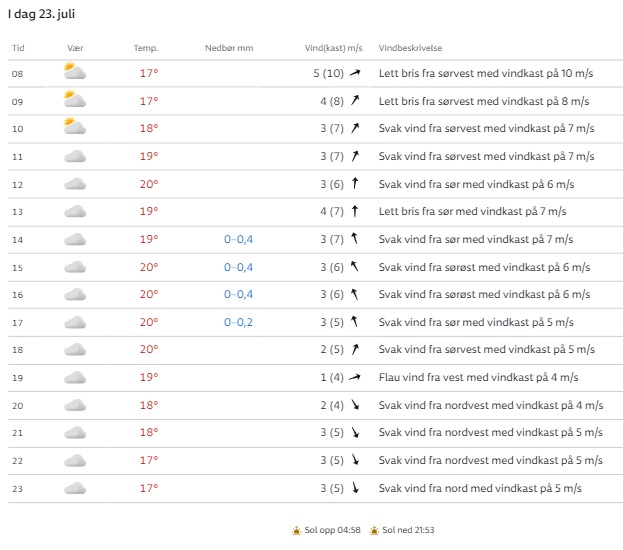Select the precipitation value 0–0,2 at 17
This screenshot has width=623, height=550.
click(238, 322)
